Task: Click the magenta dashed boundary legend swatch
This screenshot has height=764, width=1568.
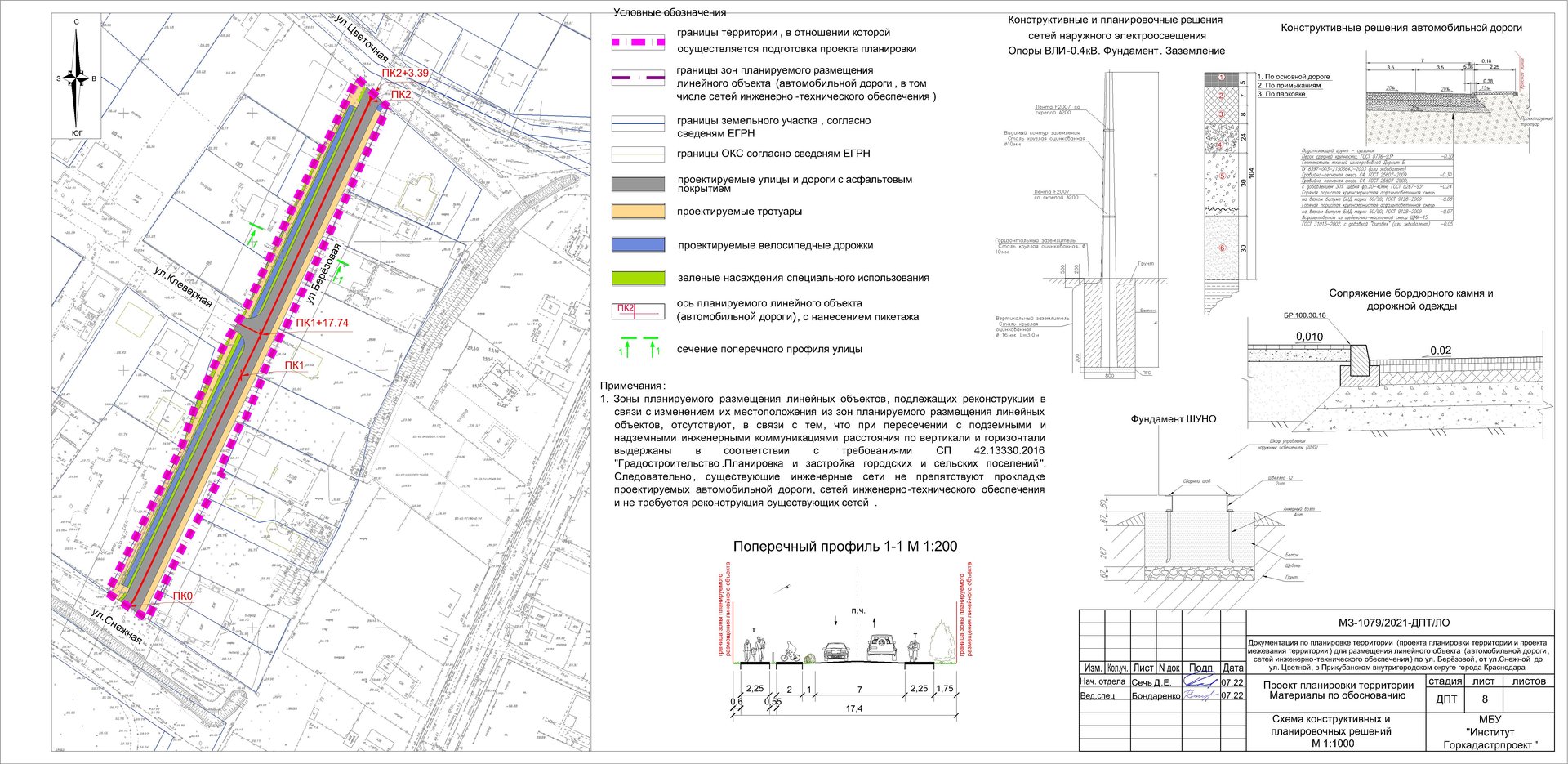Action: pyautogui.click(x=638, y=42)
